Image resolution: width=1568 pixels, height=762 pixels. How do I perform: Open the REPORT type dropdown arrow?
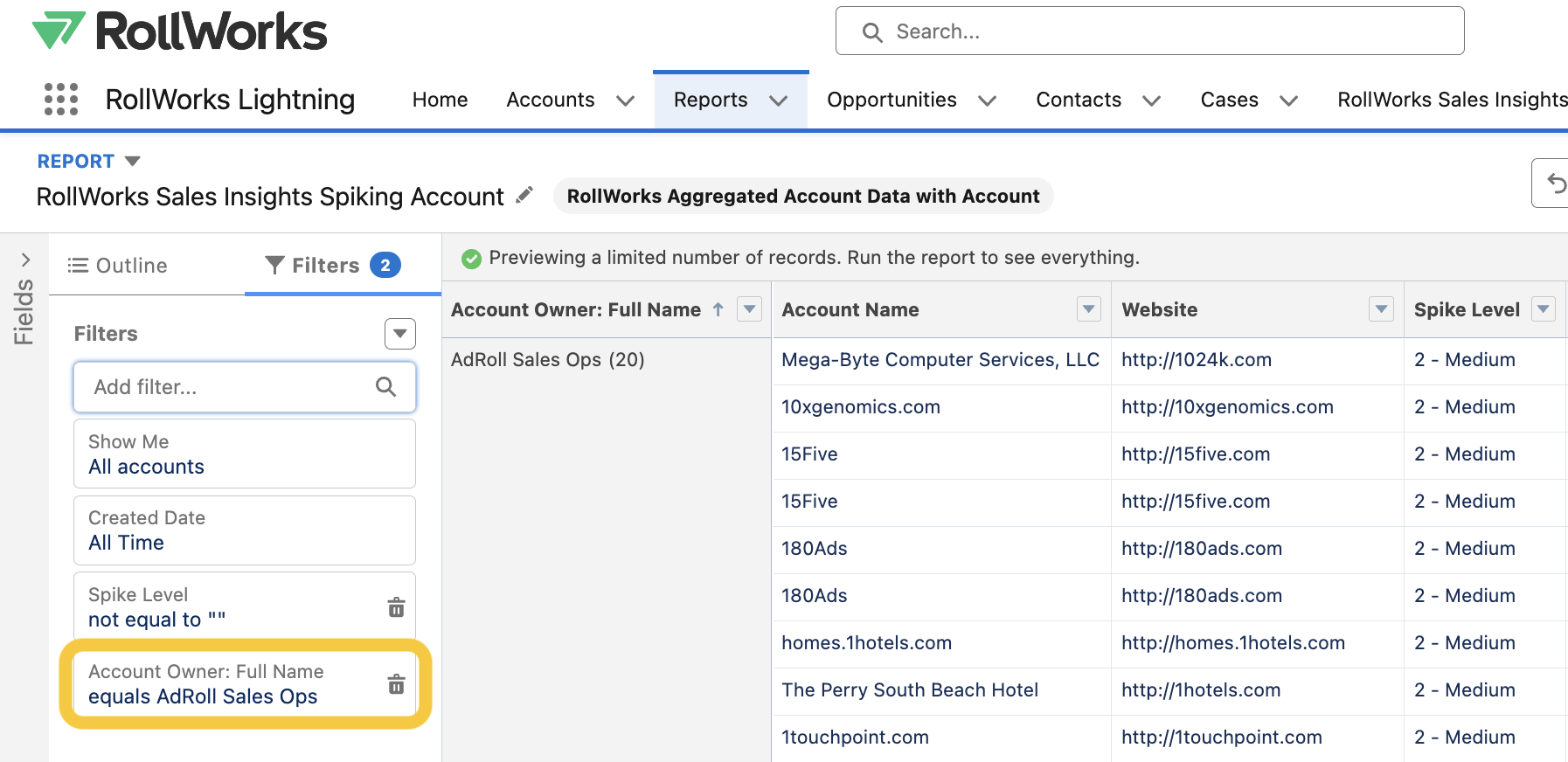point(133,161)
